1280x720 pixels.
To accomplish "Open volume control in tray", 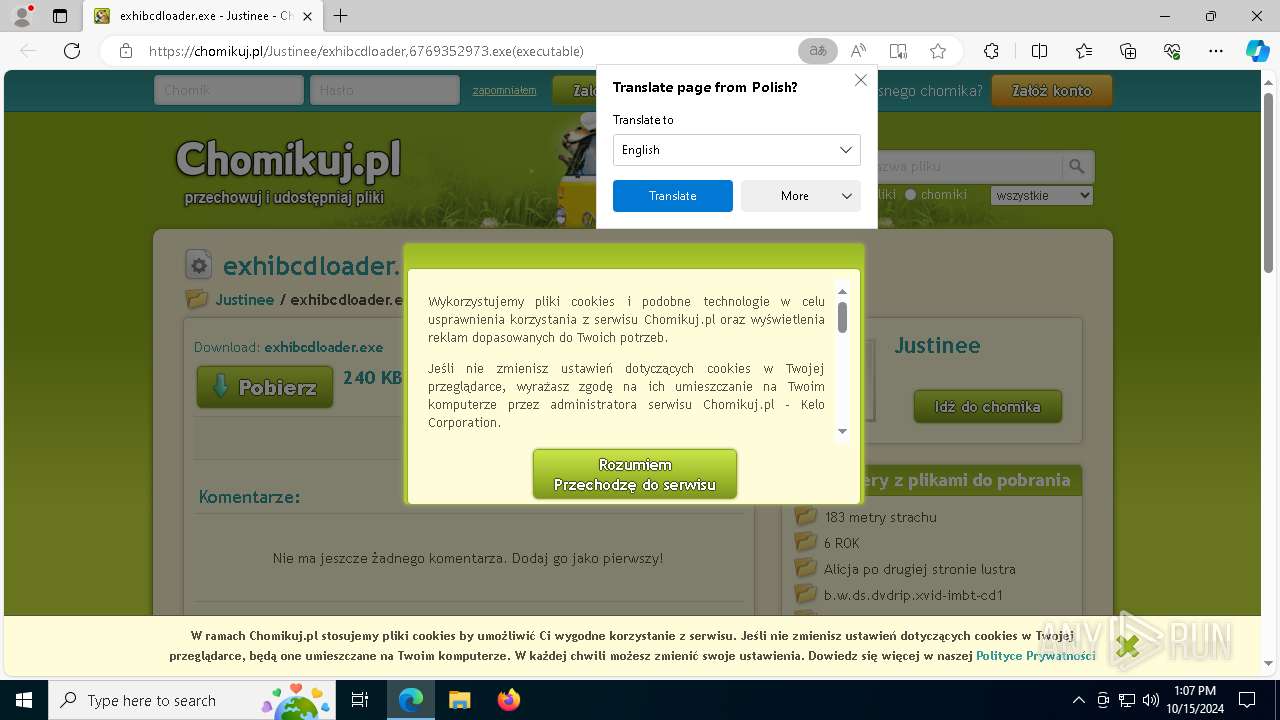I will [1151, 700].
